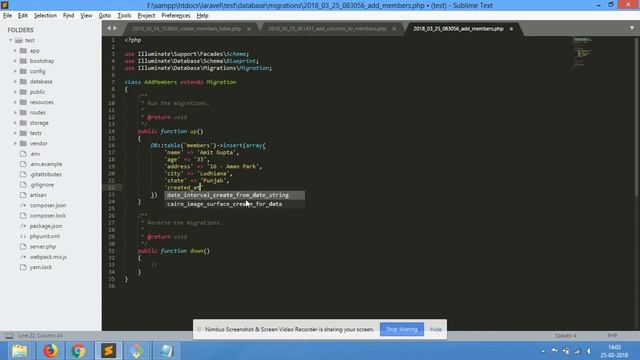
Task: Switch to add_columns_to_members.php tab
Action: coord(327,29)
